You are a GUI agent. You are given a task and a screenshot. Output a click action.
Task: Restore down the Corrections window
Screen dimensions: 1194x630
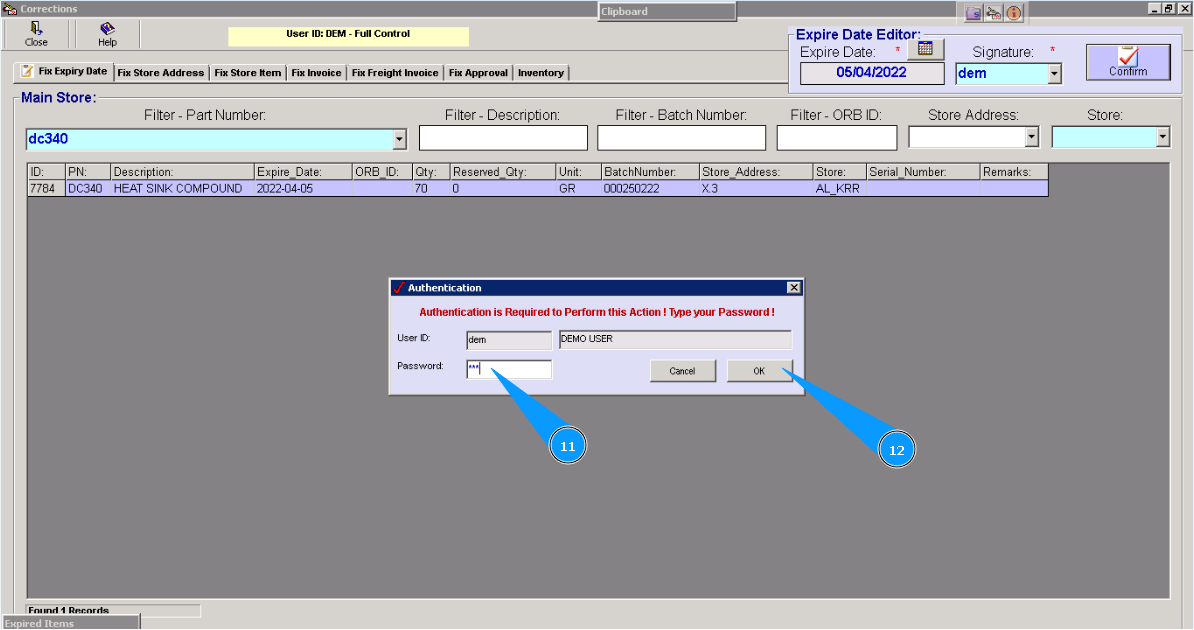click(x=1169, y=8)
